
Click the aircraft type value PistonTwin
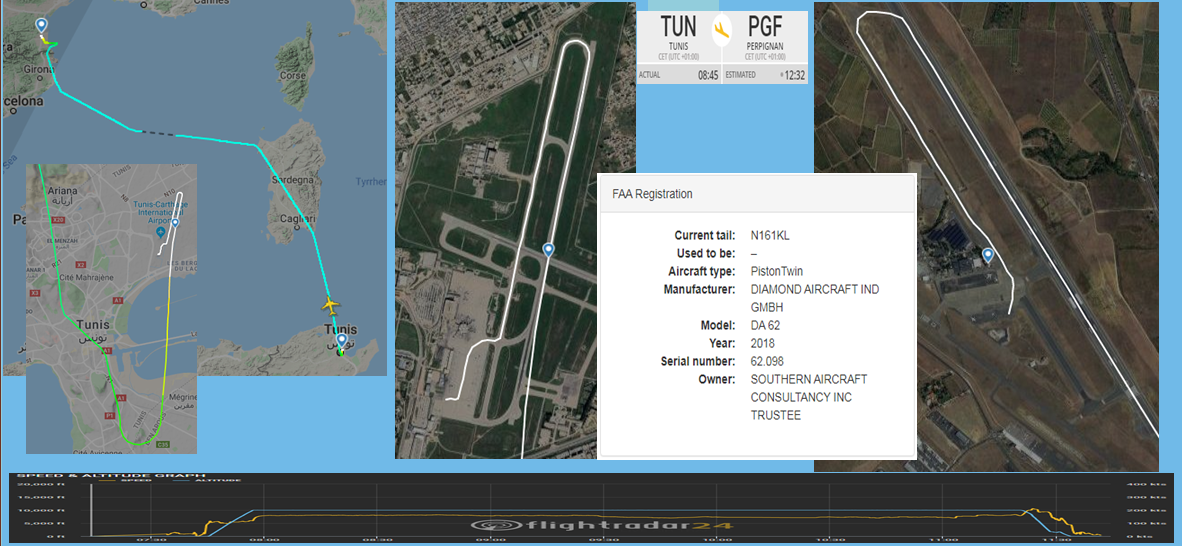[x=778, y=271]
